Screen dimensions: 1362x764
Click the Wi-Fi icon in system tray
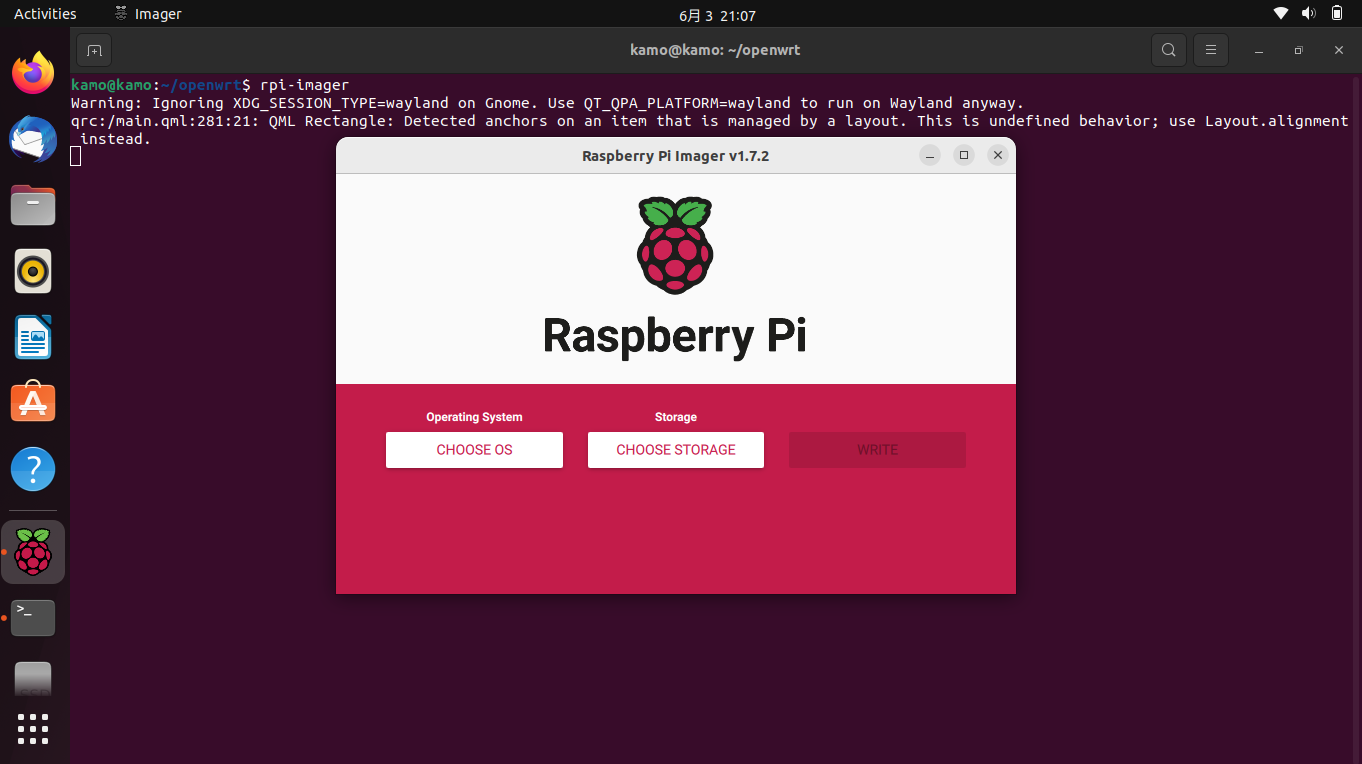(1281, 14)
